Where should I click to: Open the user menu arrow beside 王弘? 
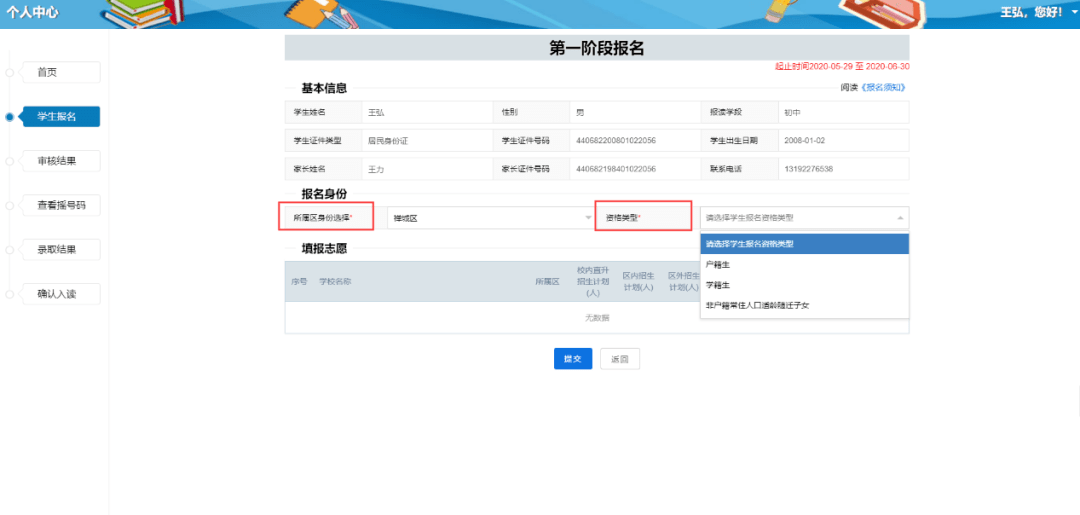point(1075,13)
